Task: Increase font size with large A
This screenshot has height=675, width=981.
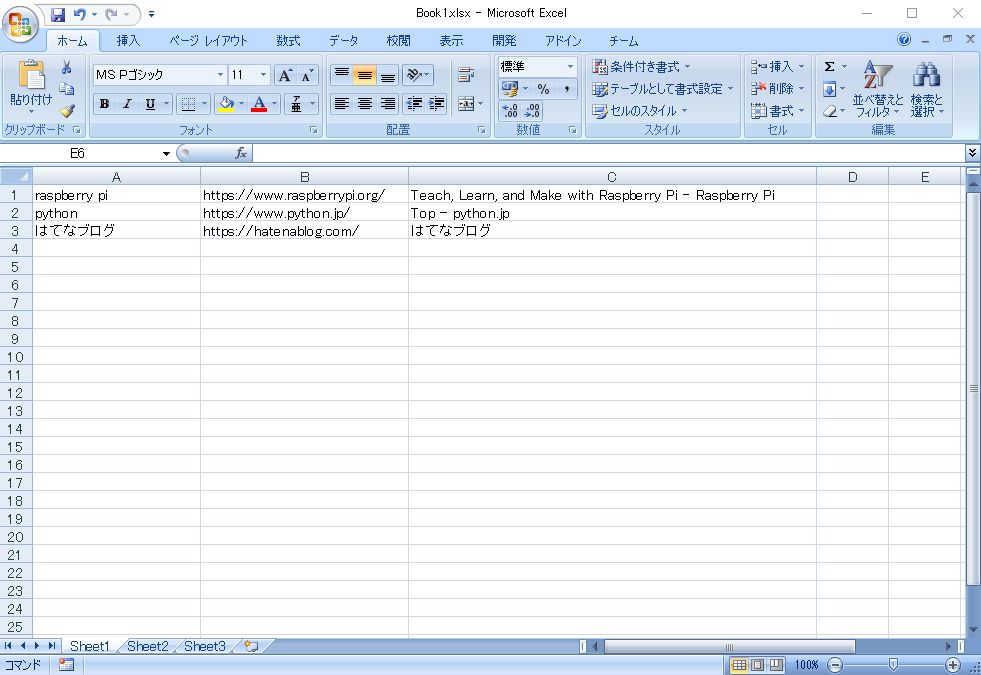Action: [x=285, y=76]
